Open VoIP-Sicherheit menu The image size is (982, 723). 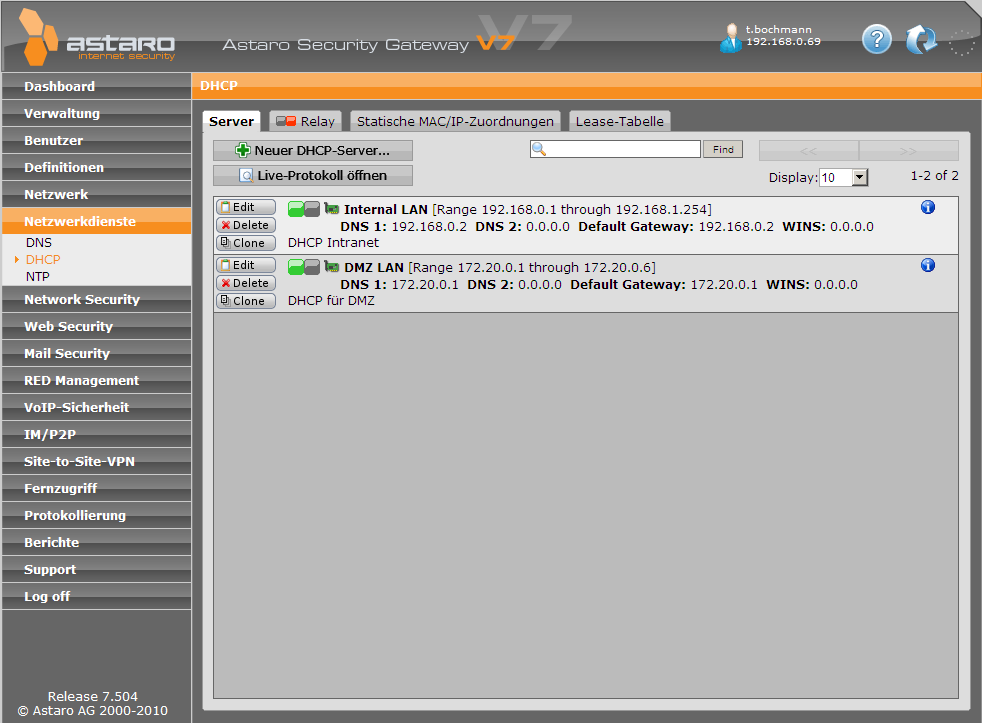(x=96, y=407)
